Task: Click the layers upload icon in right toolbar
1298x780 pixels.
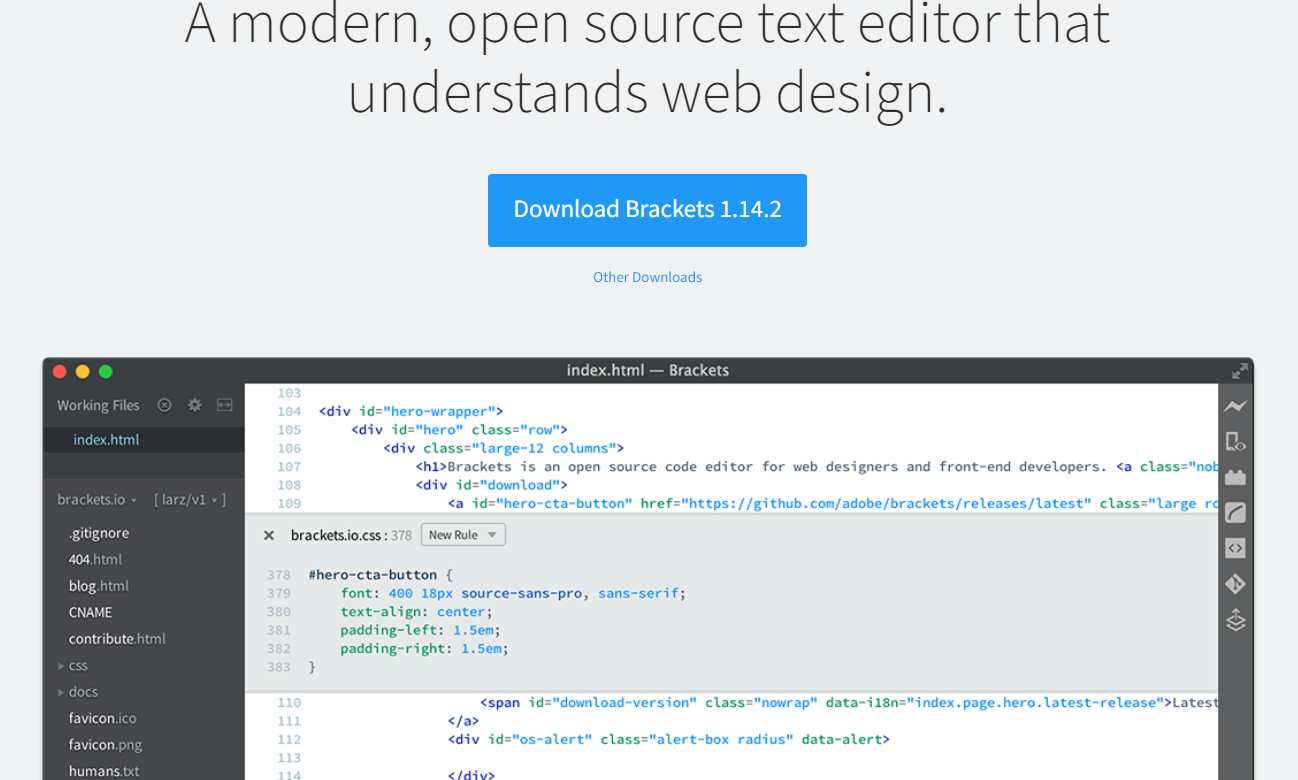Action: [x=1235, y=620]
